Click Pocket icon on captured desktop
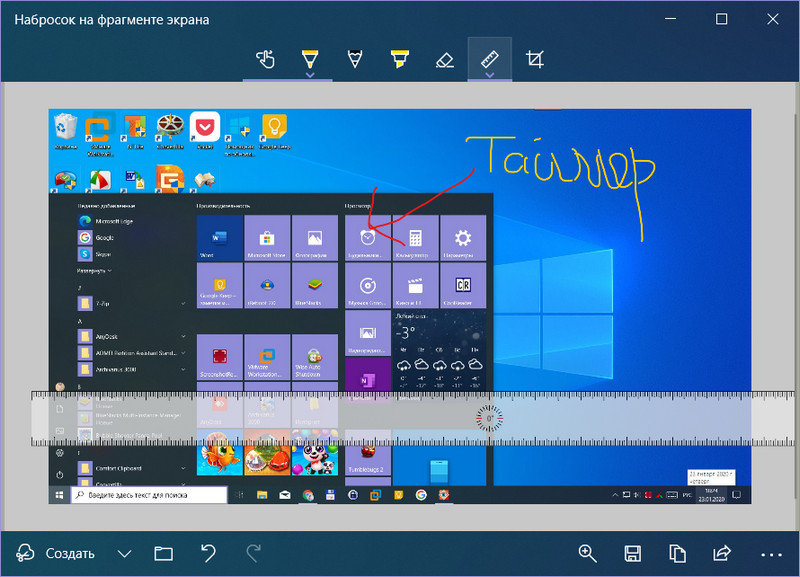The width and height of the screenshot is (800, 577). (x=205, y=130)
